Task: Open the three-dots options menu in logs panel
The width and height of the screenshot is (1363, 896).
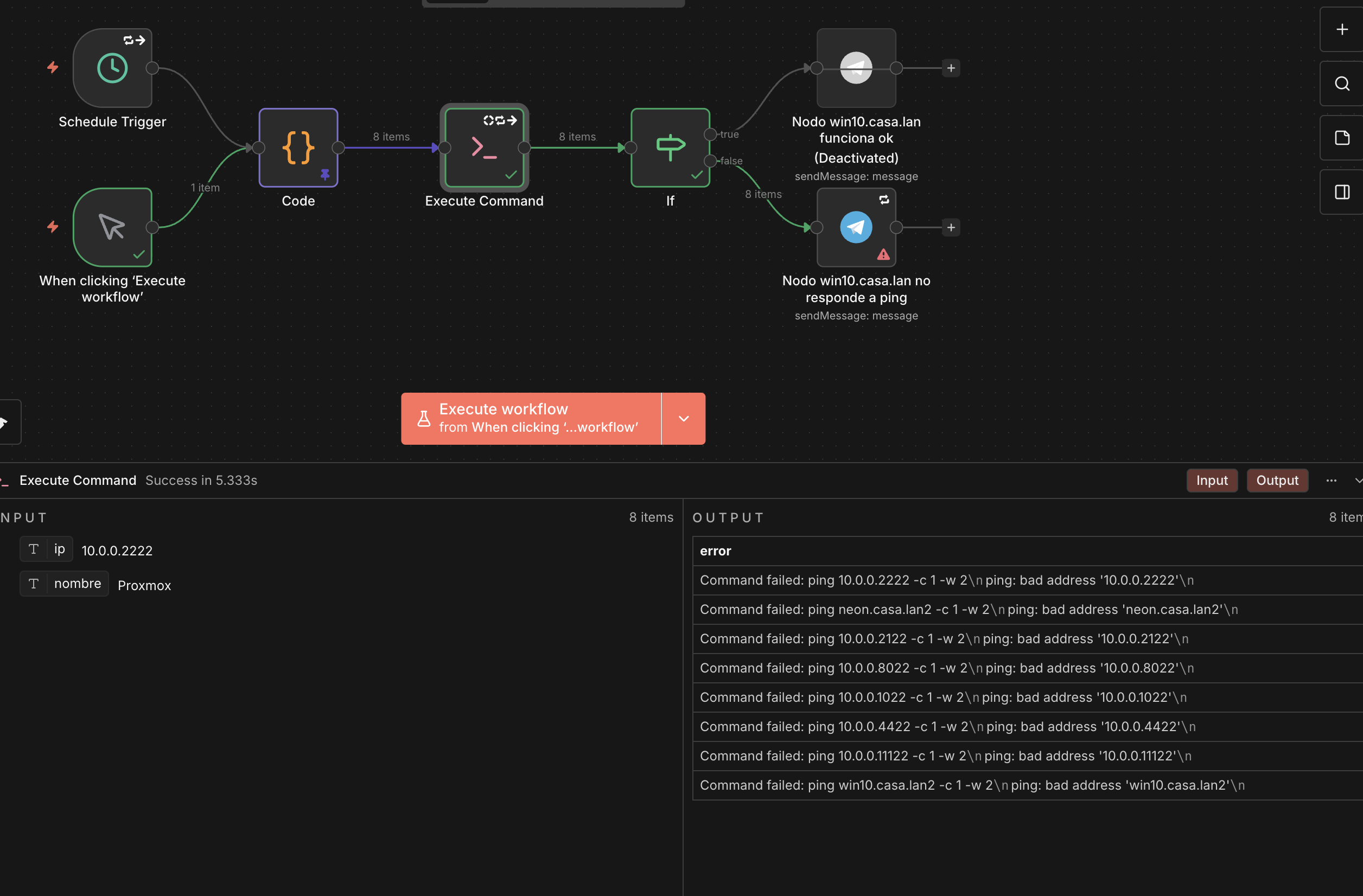Action: pyautogui.click(x=1331, y=481)
